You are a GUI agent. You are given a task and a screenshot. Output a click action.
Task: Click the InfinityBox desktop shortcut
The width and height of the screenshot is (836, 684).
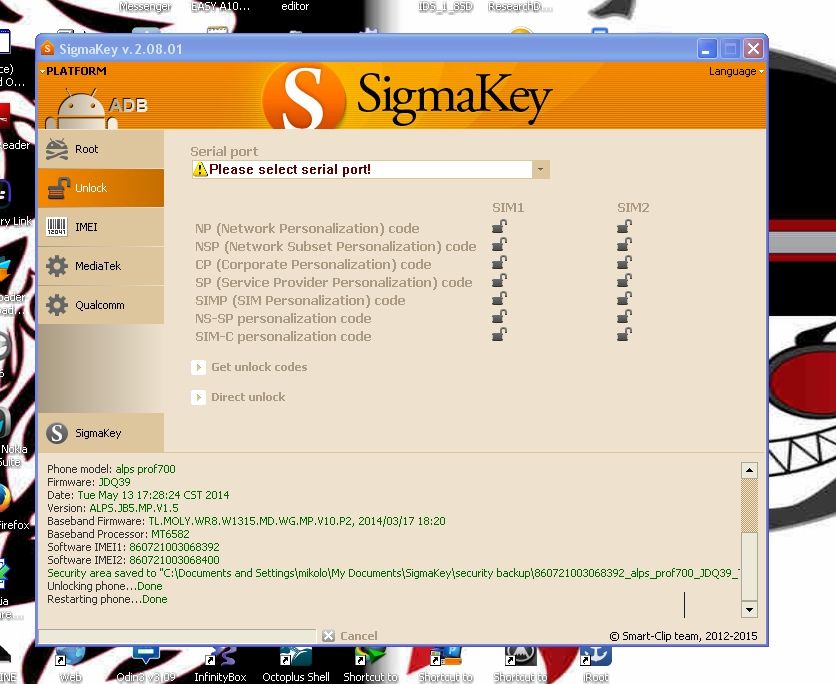click(x=220, y=665)
